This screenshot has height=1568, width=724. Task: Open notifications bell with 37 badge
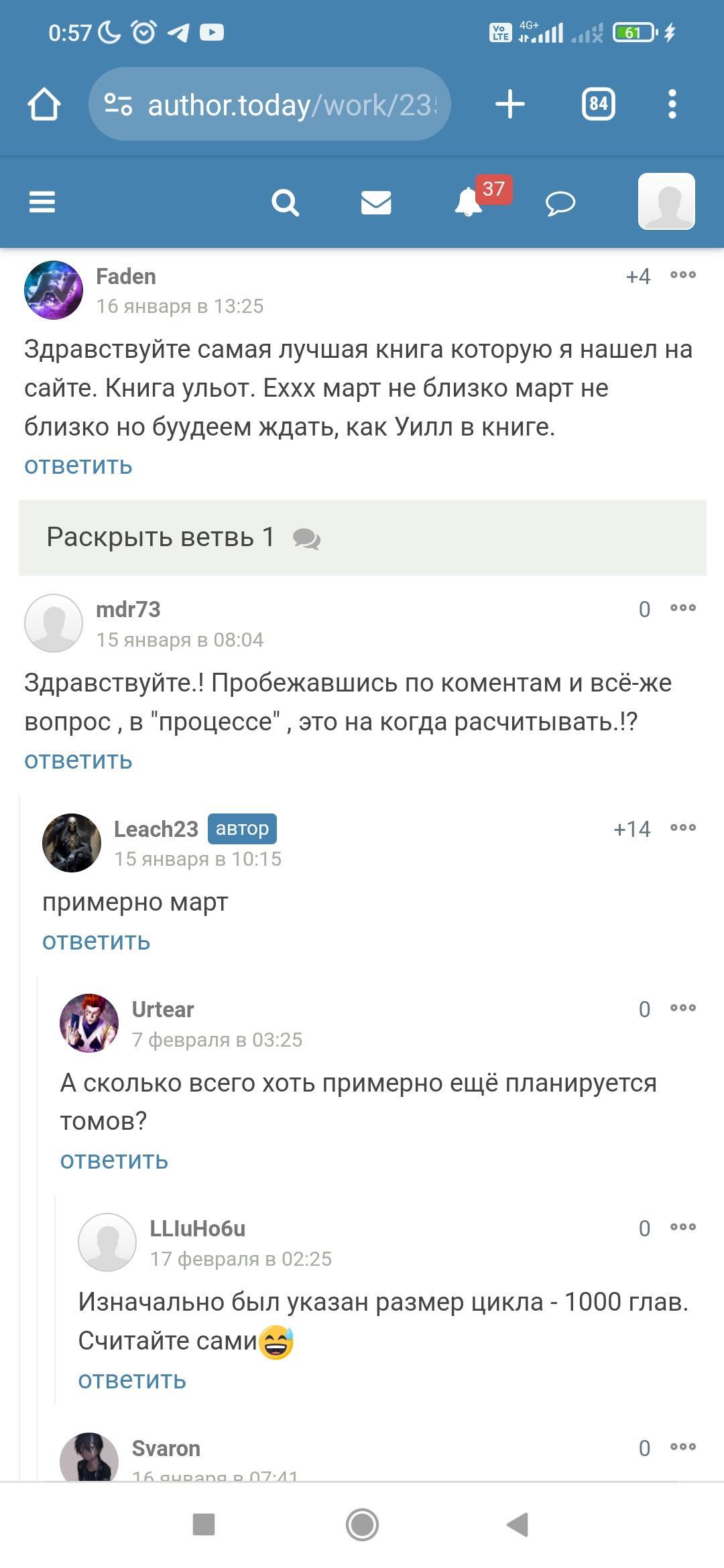pyautogui.click(x=469, y=202)
